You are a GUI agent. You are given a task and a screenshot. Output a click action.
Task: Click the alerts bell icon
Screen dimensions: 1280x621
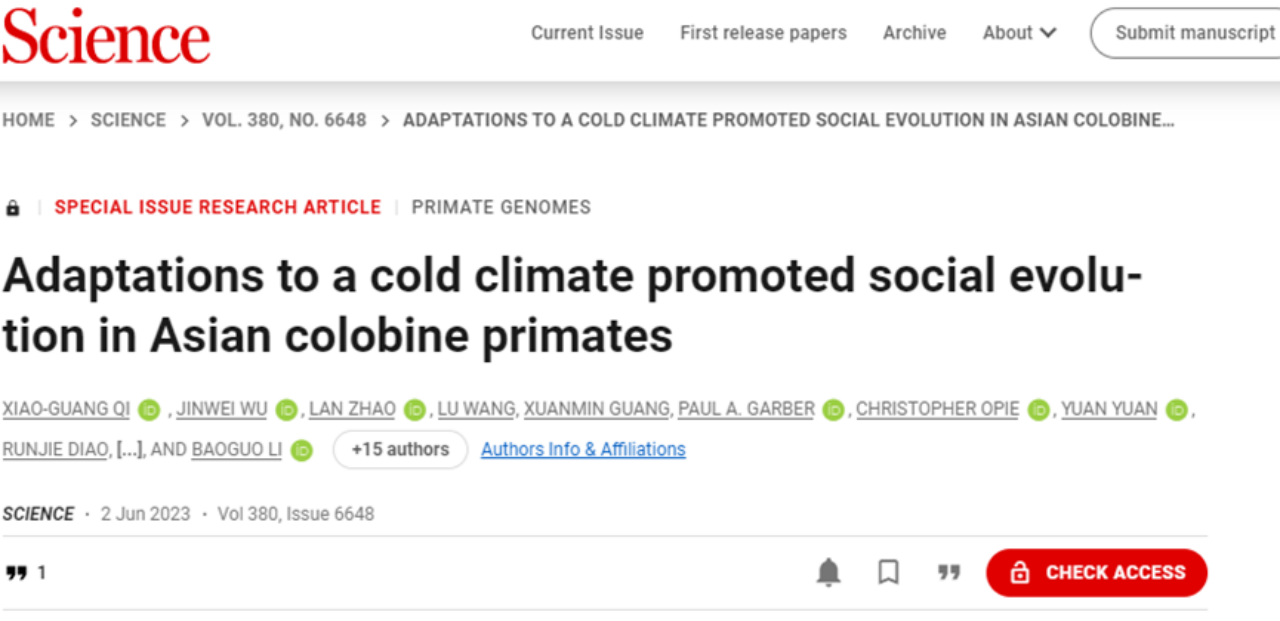pyautogui.click(x=829, y=573)
